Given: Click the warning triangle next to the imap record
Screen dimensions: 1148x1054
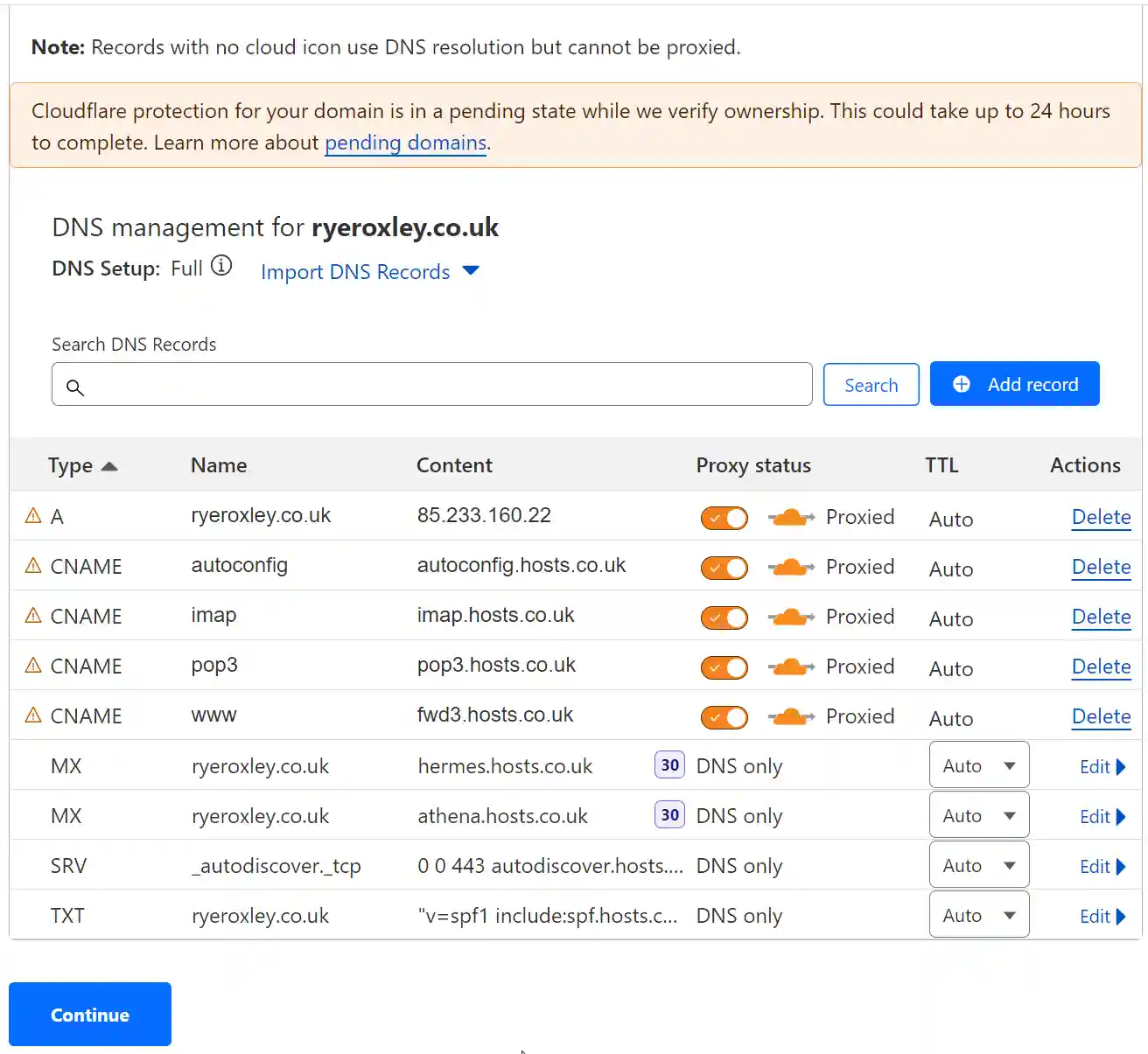Looking at the screenshot, I should 32,615.
